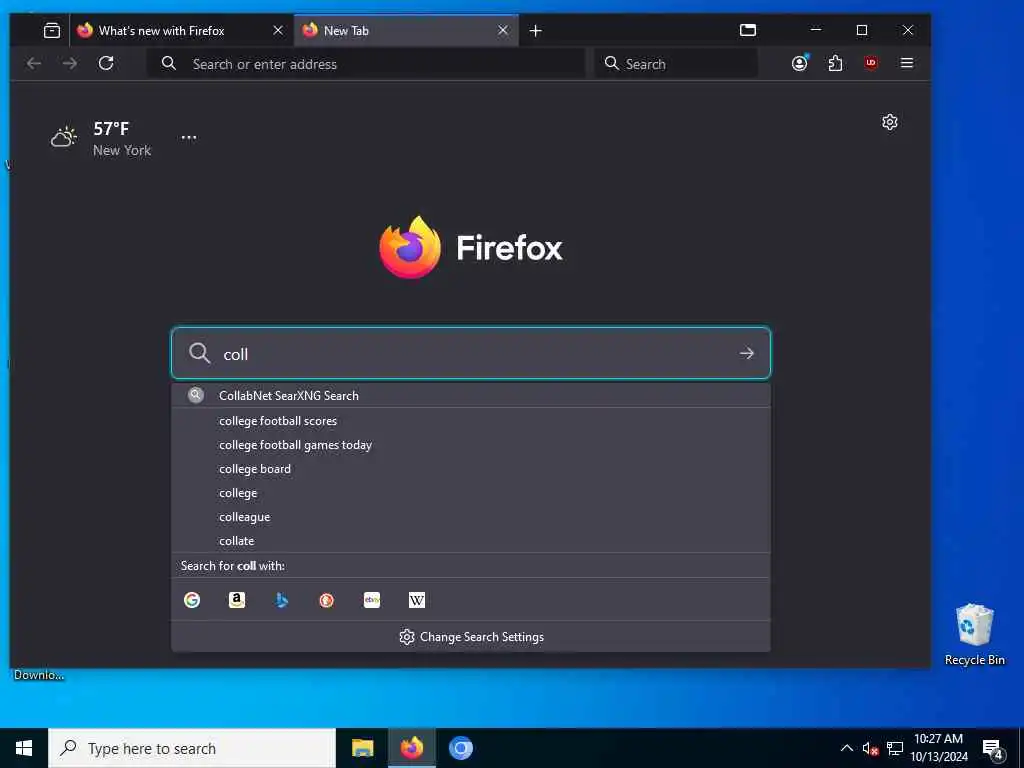
Task: Click the Firefox taskbar icon
Action: click(x=411, y=748)
